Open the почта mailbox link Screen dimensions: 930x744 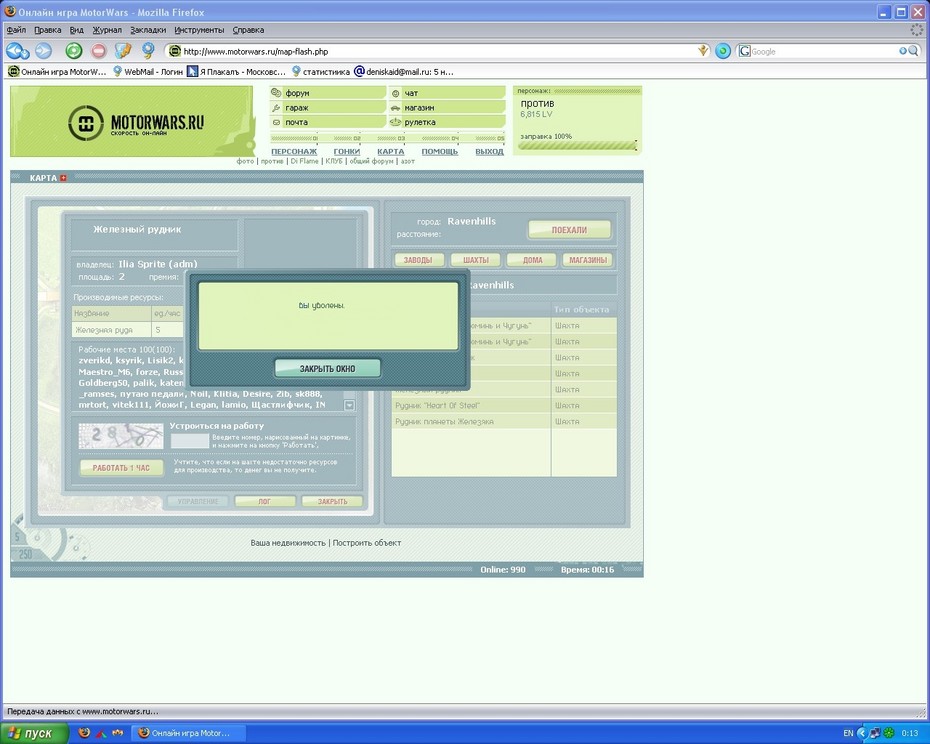[x=327, y=122]
